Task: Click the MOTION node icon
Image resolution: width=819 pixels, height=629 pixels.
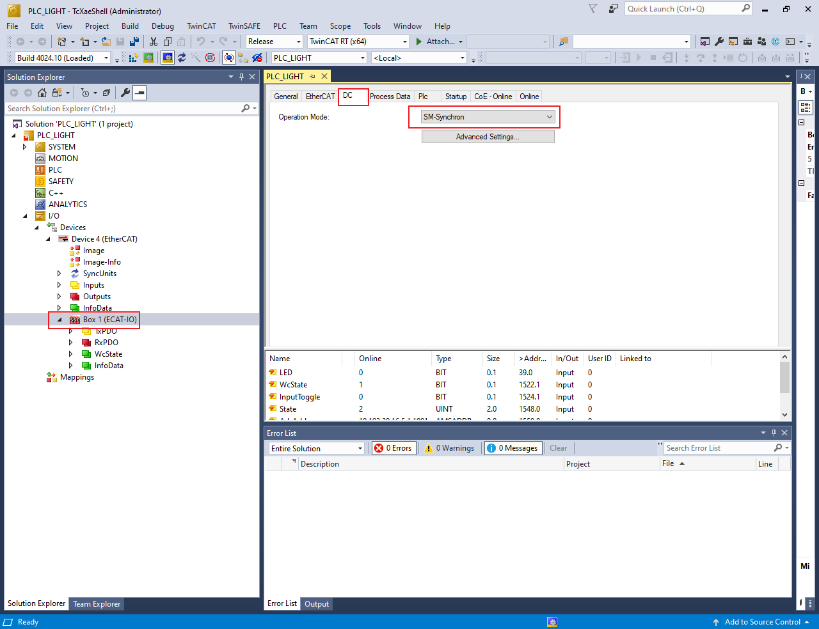Action: pos(41,158)
